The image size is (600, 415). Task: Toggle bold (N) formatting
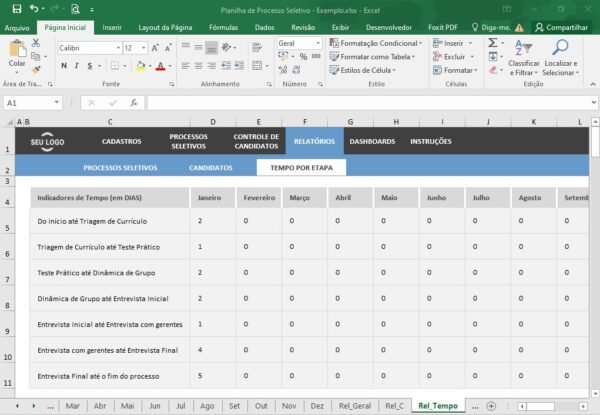pos(64,66)
